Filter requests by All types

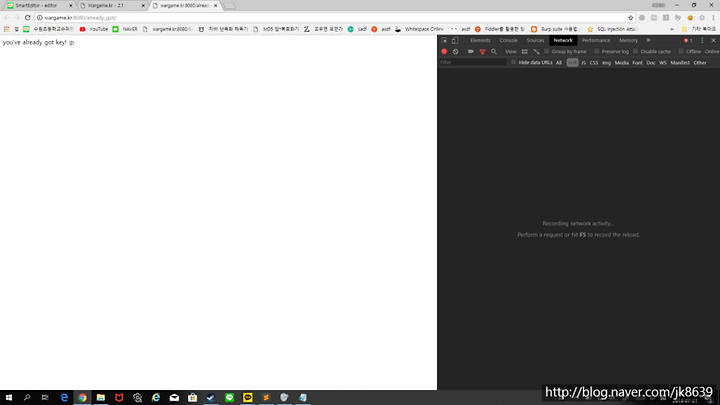point(558,62)
